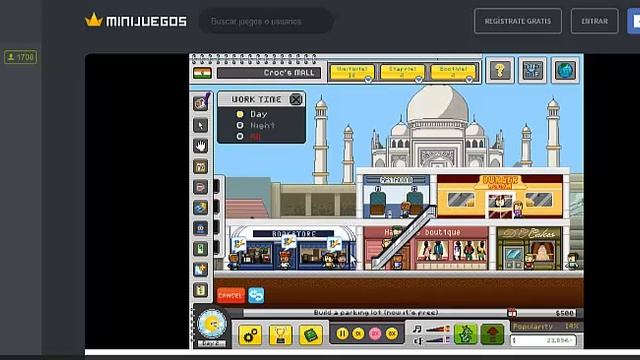Click the Bookstore shop
The width and height of the screenshot is (640, 360).
tap(293, 249)
